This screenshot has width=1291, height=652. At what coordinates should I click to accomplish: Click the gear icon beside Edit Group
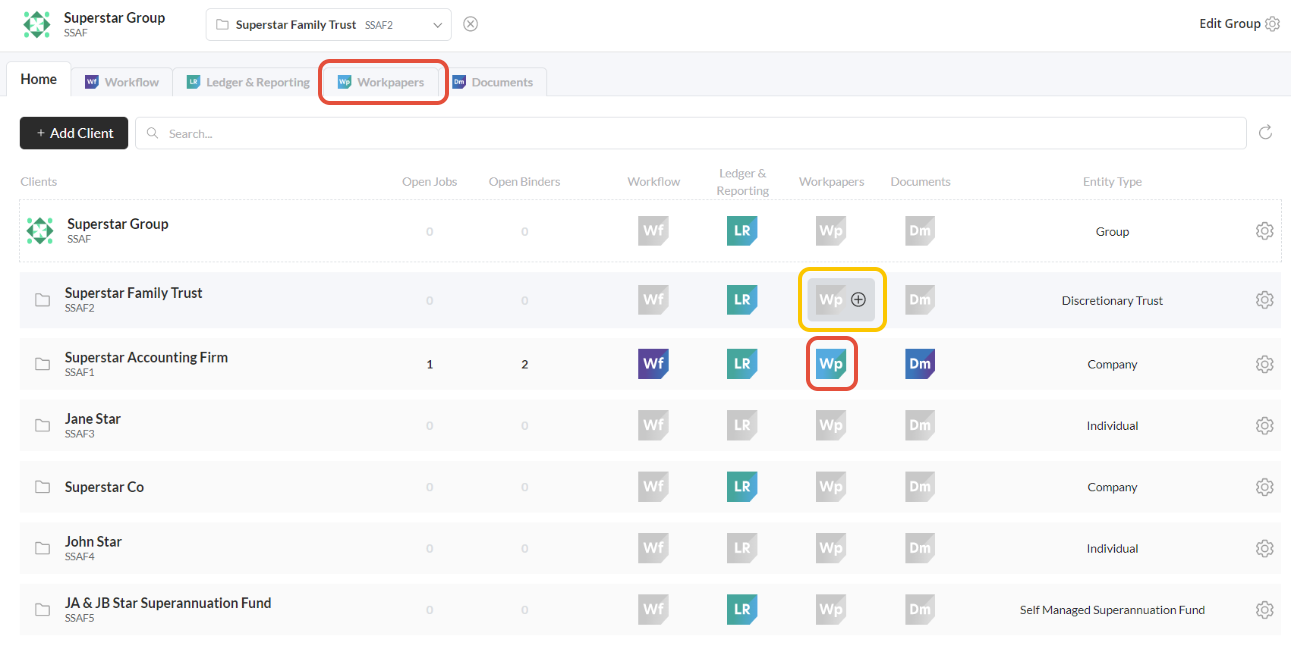coord(1272,23)
